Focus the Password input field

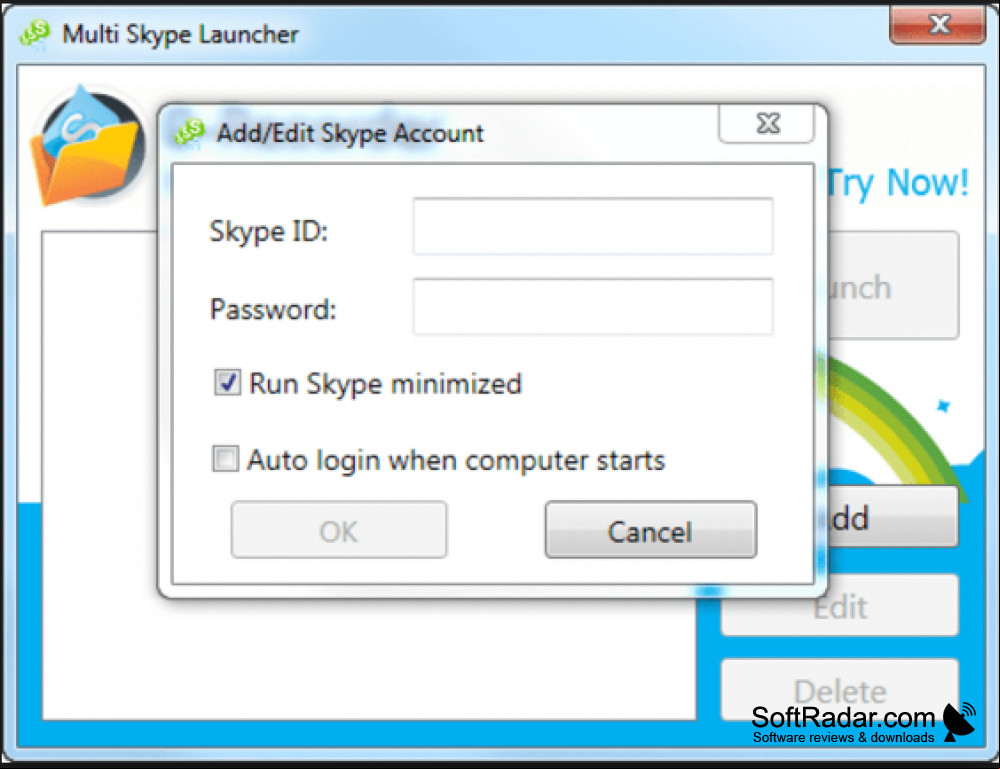[592, 307]
